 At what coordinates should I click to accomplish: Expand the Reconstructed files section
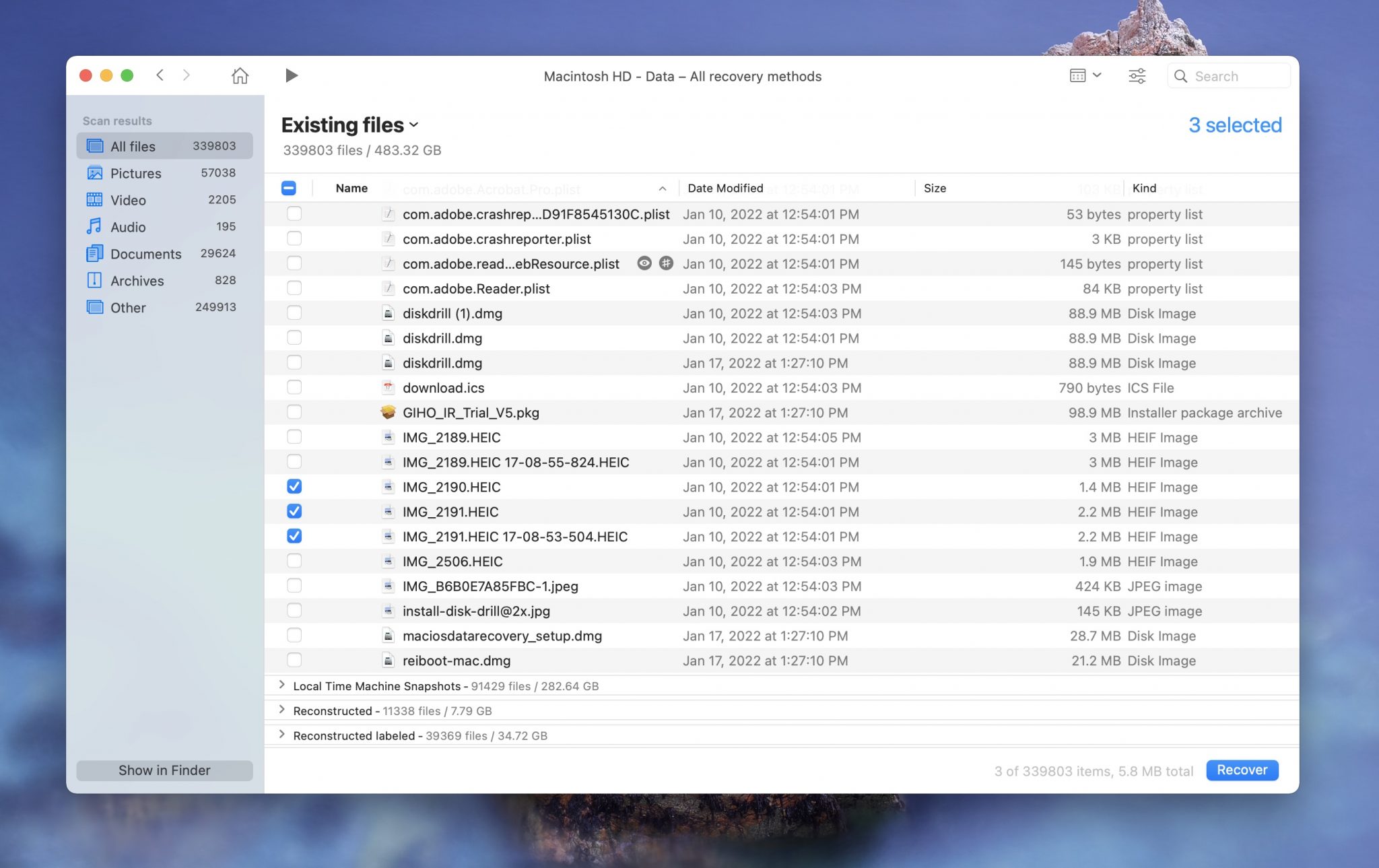tap(281, 711)
